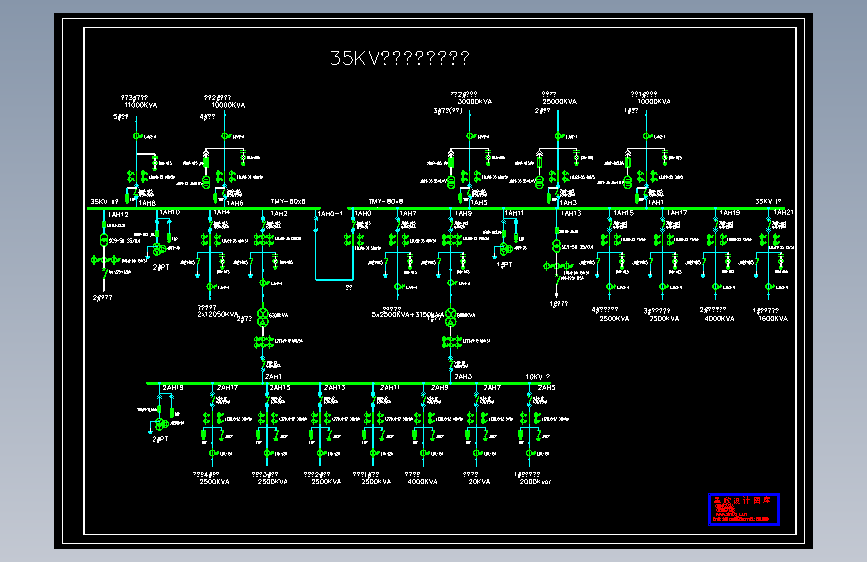Click the "1AH15" cabinet label

[624, 213]
